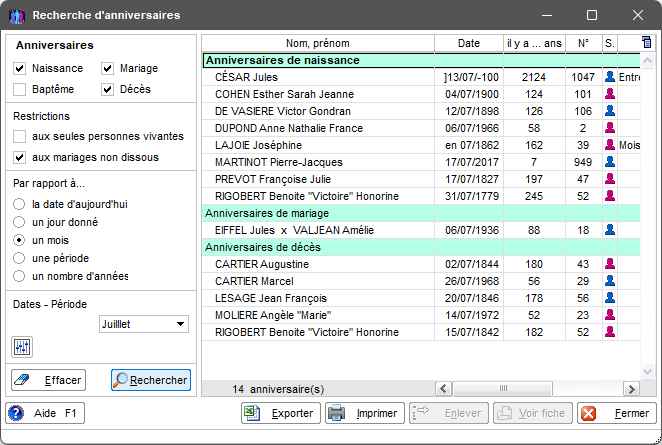Select the Anniversaires de naissance group row
This screenshot has width=662, height=445.
421,60
